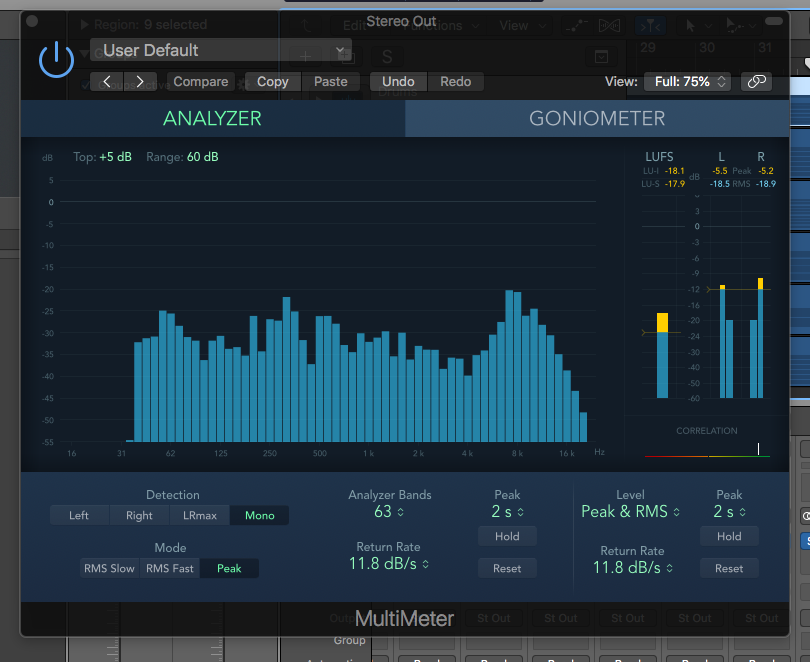This screenshot has height=662, width=810.
Task: Select Peak analyzer mode
Action: click(x=229, y=569)
